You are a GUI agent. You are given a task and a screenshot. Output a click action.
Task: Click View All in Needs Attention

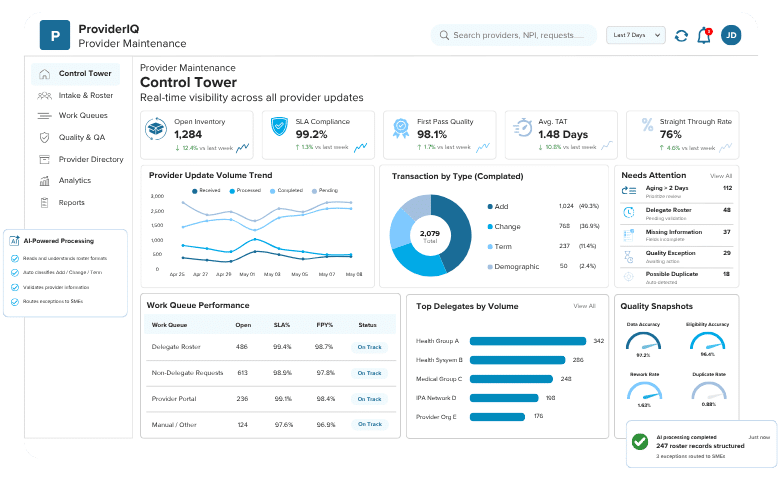coord(721,176)
